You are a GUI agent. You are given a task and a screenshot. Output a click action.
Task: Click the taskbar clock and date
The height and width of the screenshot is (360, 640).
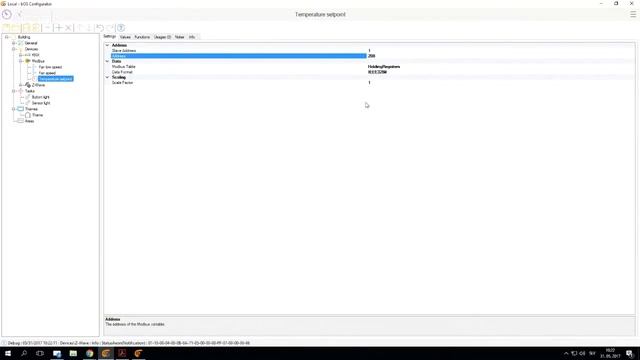[610, 353]
